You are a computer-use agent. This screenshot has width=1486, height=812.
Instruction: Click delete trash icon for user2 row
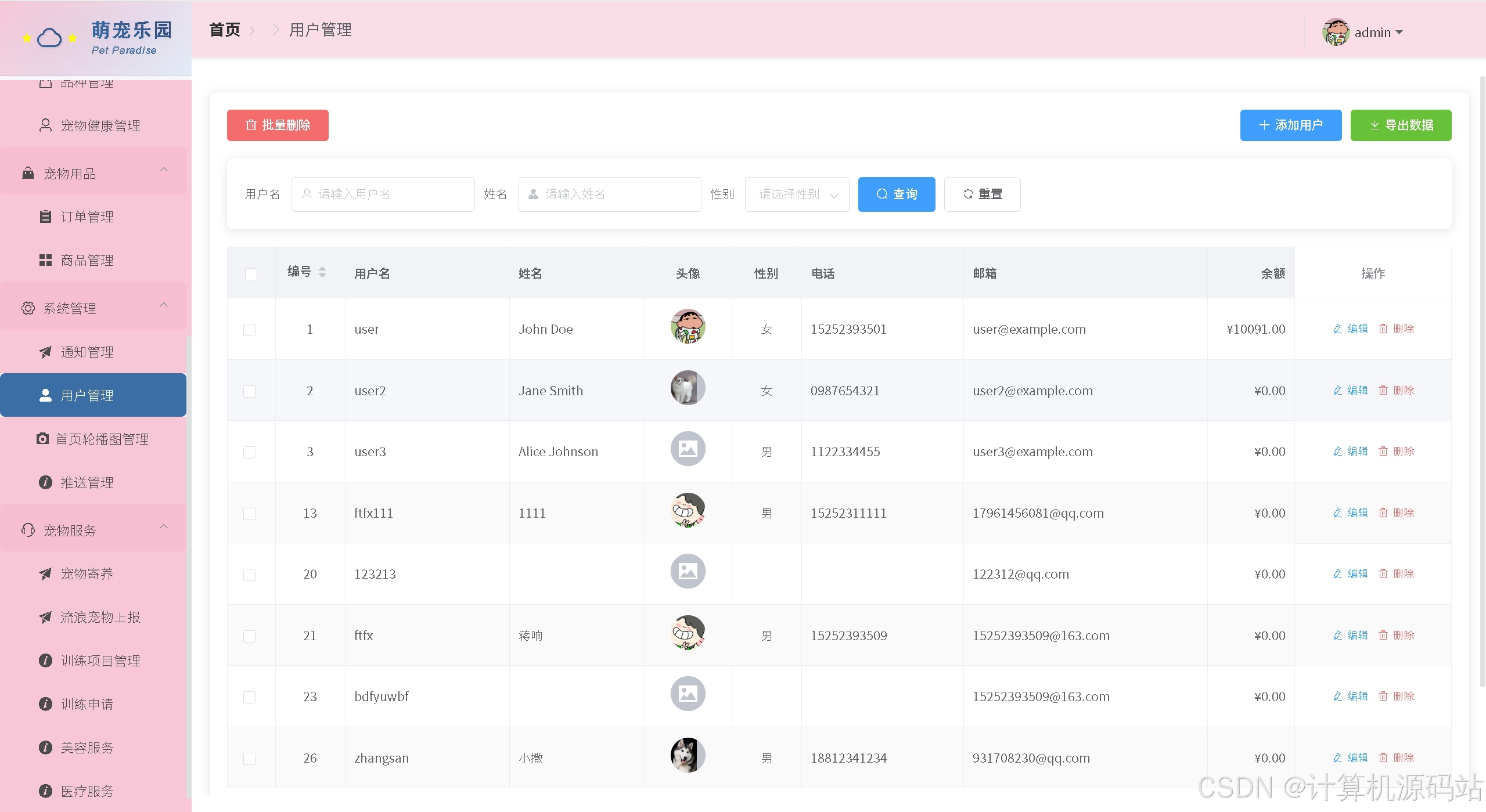(x=1383, y=390)
